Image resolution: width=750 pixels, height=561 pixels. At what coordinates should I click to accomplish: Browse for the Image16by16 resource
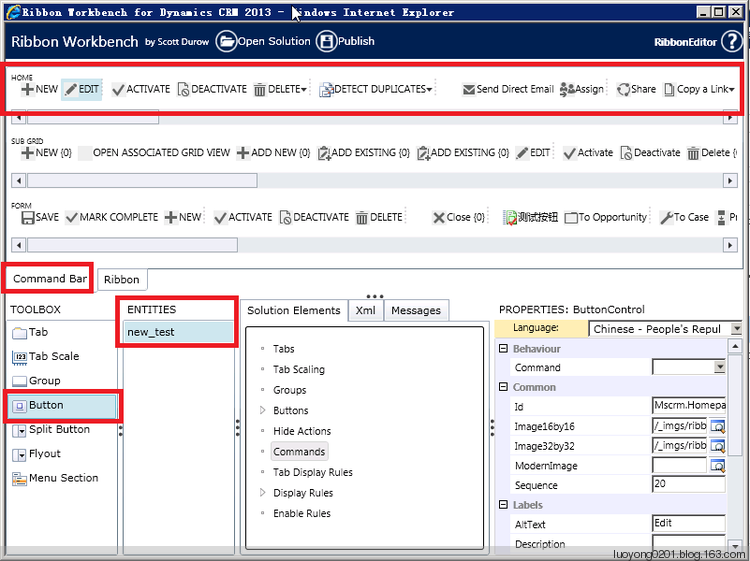(x=717, y=426)
